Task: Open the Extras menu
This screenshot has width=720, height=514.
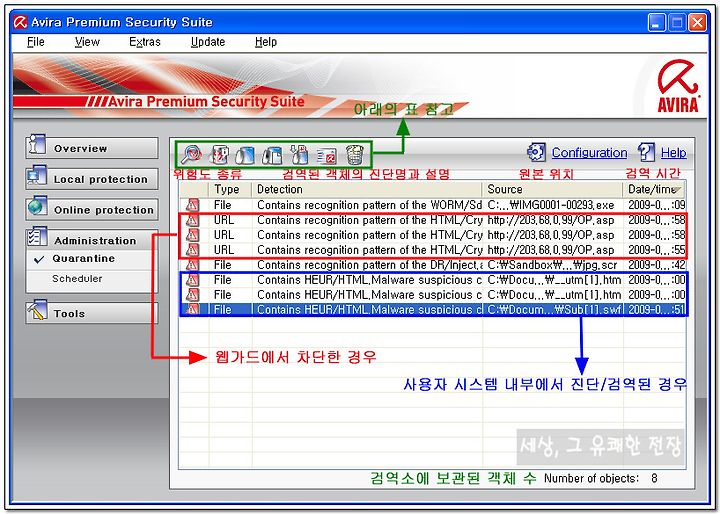Action: coord(145,42)
